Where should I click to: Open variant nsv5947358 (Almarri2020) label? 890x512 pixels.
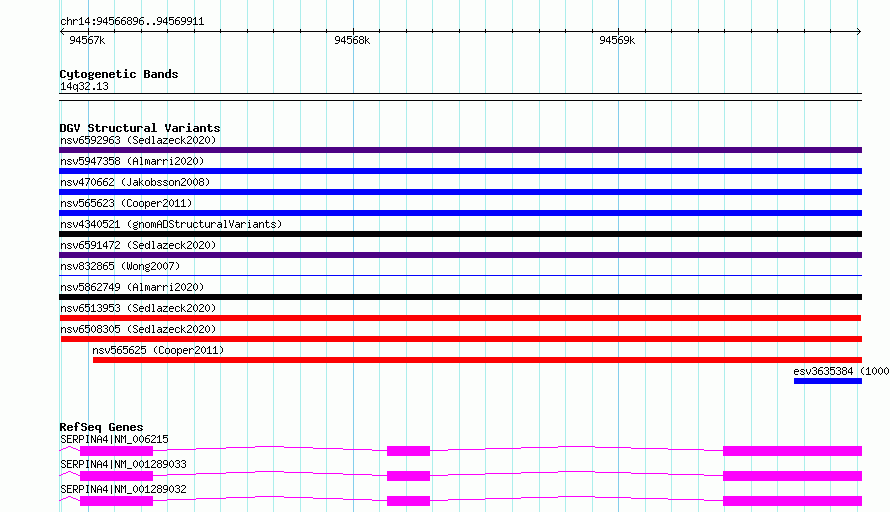pyautogui.click(x=132, y=161)
